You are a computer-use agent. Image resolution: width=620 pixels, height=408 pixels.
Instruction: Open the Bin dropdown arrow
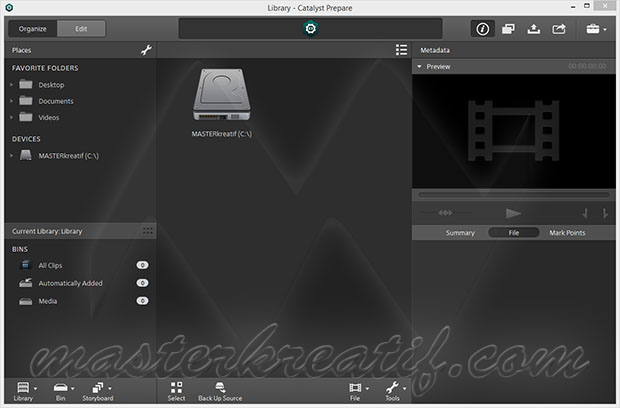[73, 389]
